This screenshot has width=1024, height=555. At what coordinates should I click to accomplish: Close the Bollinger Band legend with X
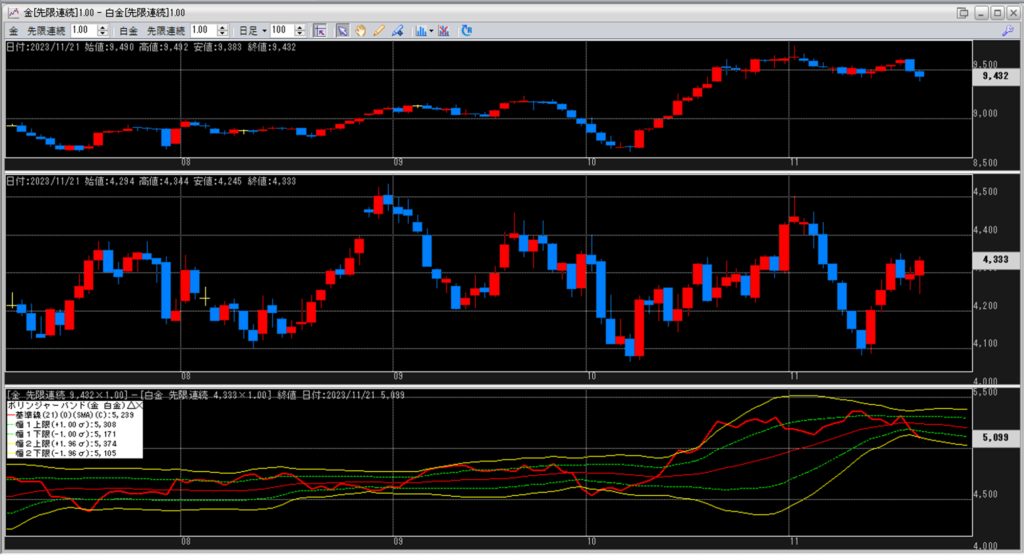pyautogui.click(x=138, y=405)
